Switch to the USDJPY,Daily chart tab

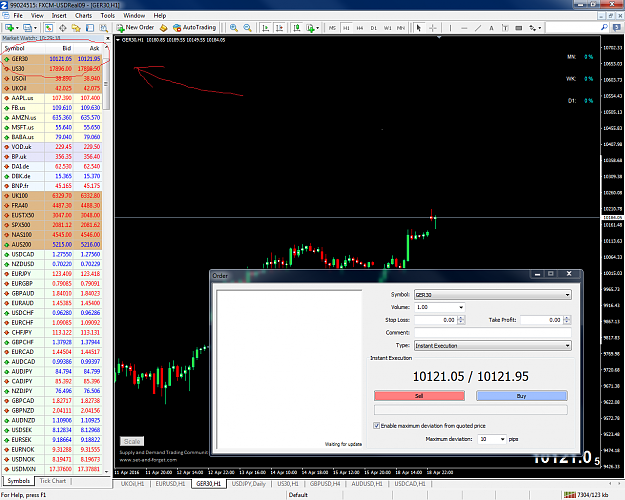(249, 484)
